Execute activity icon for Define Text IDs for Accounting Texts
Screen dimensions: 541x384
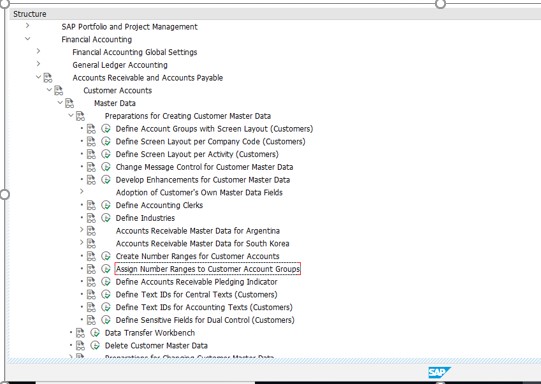point(106,307)
